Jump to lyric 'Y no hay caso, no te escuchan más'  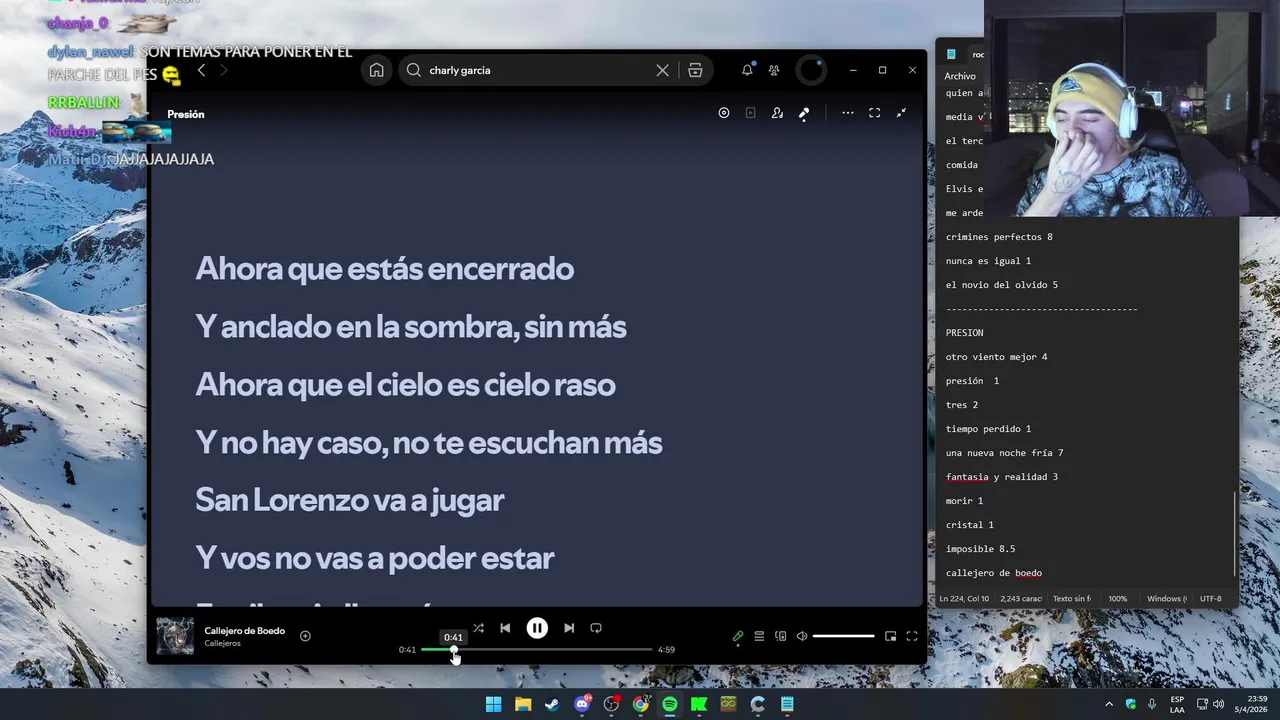coord(428,442)
